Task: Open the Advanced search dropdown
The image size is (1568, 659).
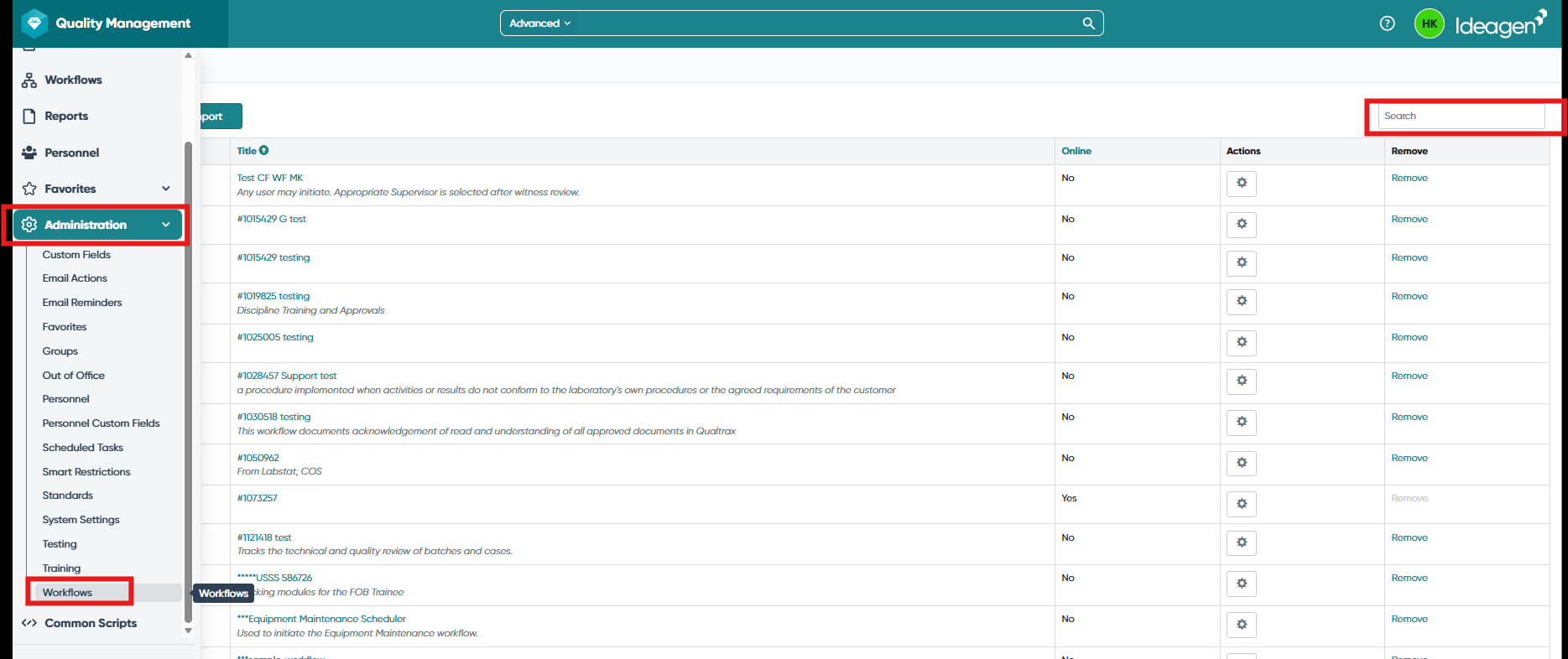Action: pos(539,23)
